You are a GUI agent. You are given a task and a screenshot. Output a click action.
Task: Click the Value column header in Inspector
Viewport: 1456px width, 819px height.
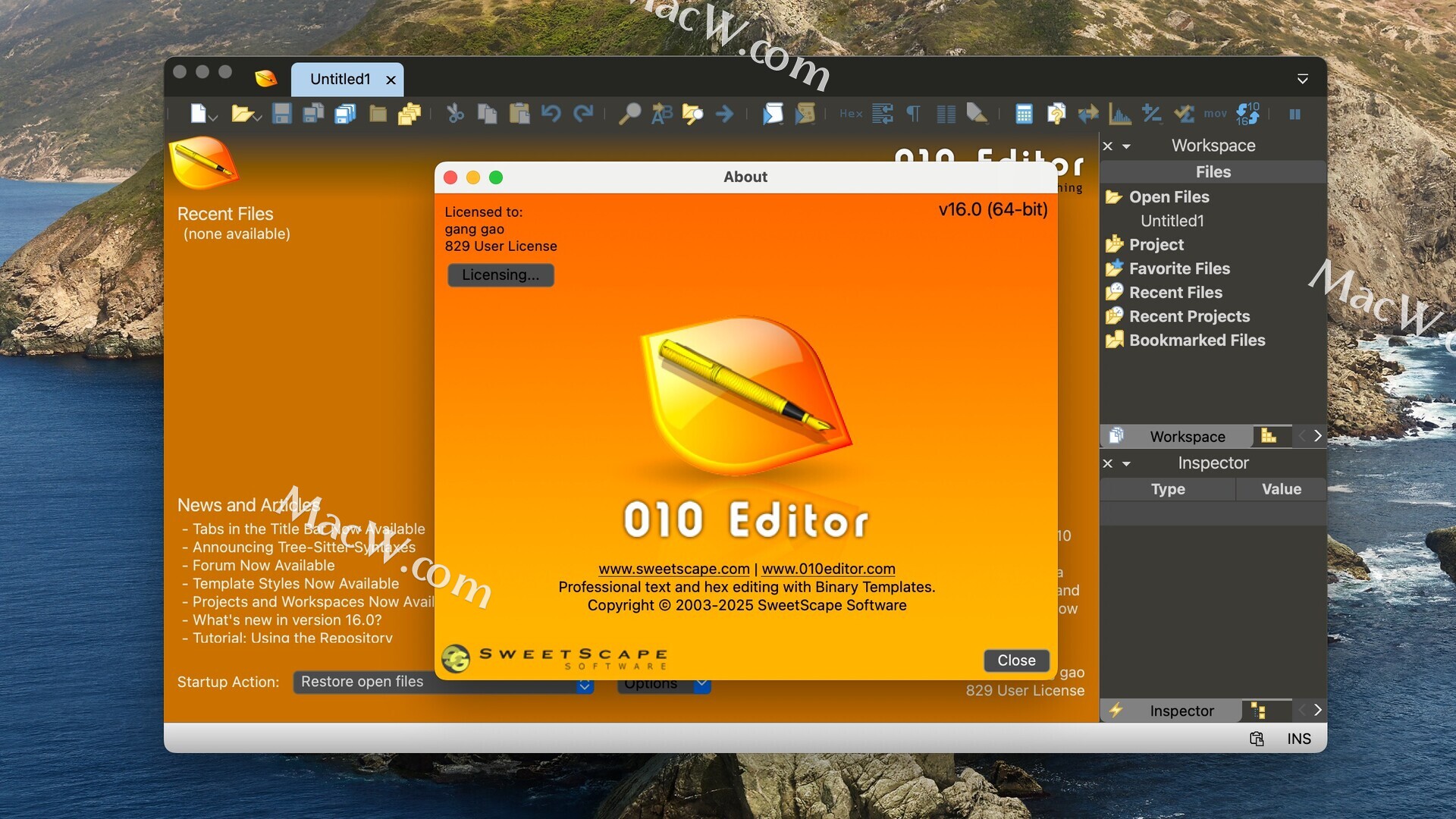[1282, 489]
